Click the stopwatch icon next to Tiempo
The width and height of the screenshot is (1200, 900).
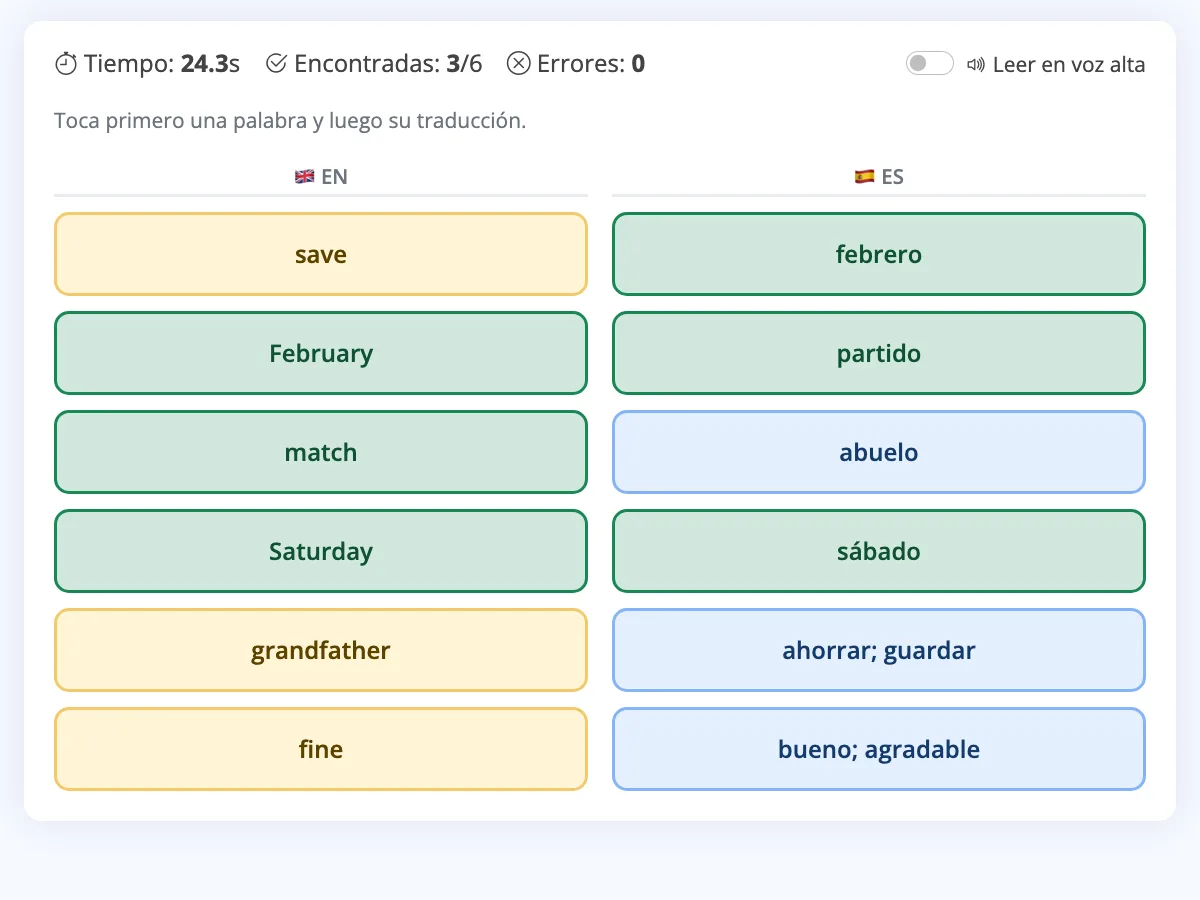[x=66, y=64]
